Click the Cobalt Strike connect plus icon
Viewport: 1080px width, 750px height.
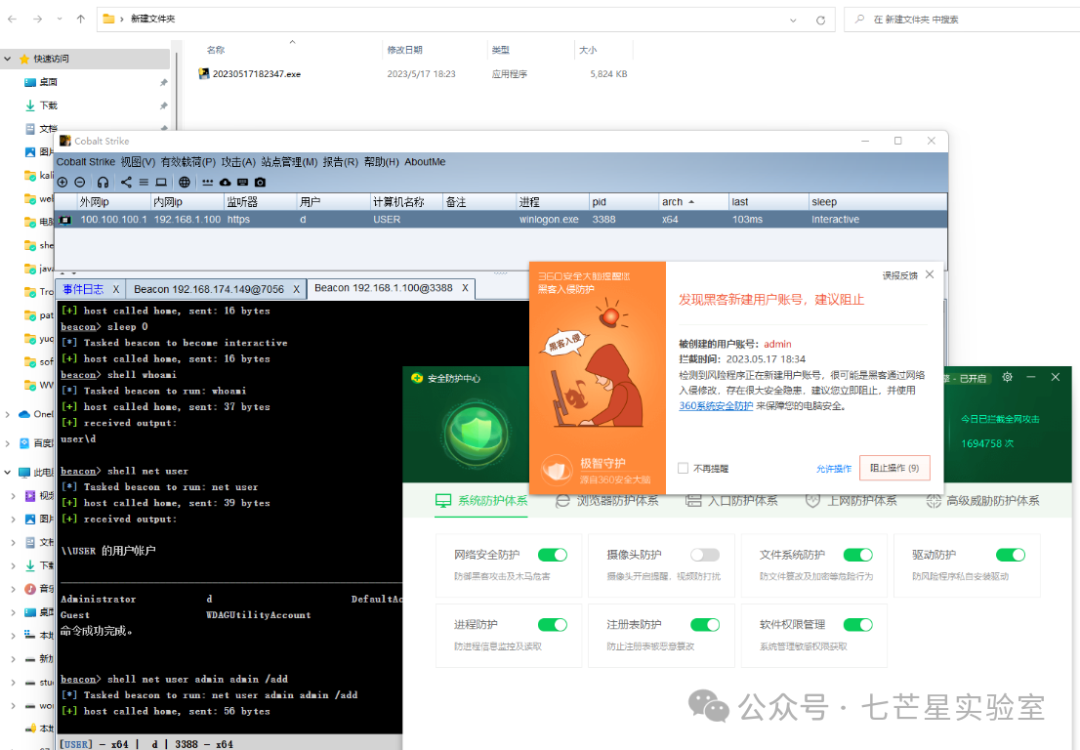click(63, 182)
